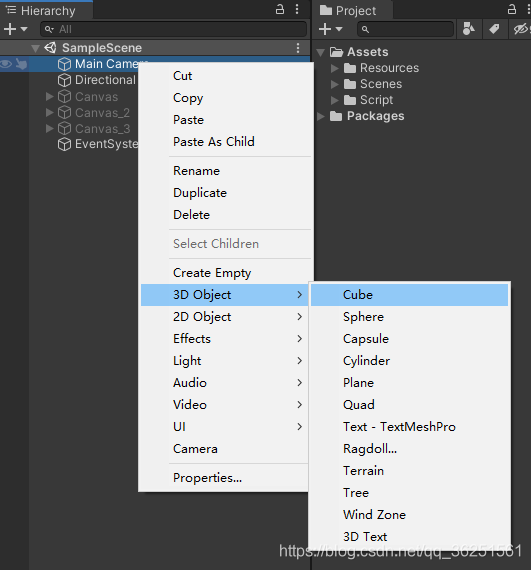Click the Project panel lock icon
The width and height of the screenshot is (531, 570).
point(512,9)
